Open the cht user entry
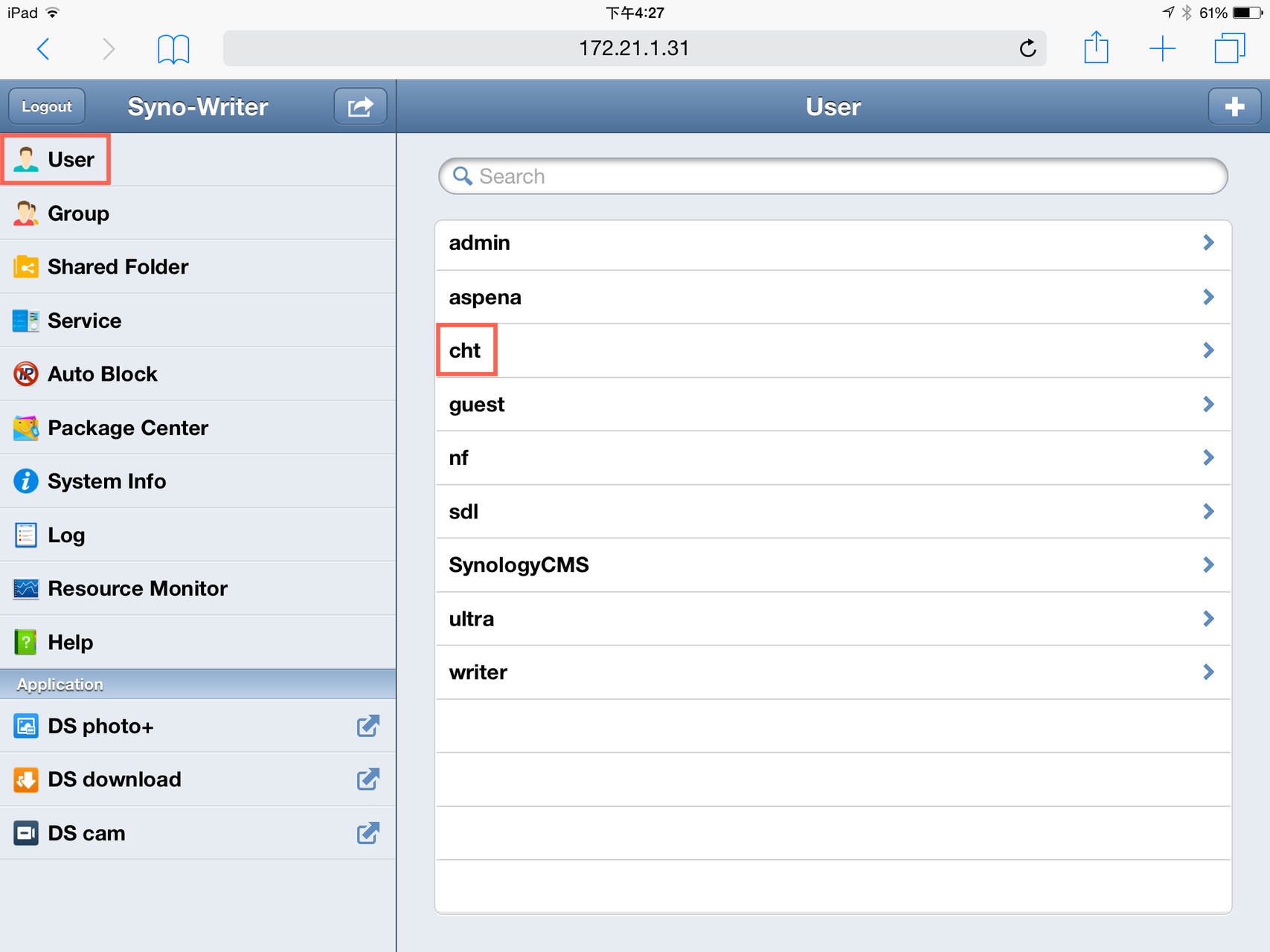The image size is (1270, 952). click(833, 350)
